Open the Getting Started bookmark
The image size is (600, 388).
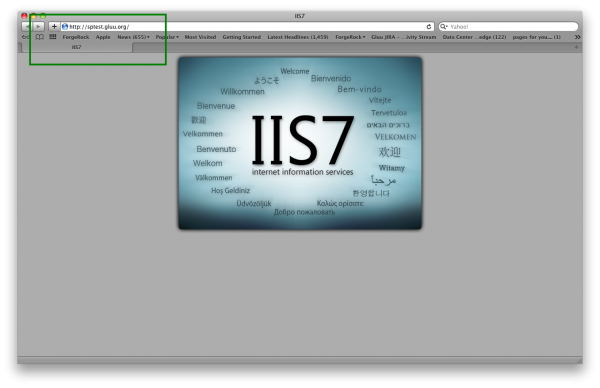pos(241,37)
